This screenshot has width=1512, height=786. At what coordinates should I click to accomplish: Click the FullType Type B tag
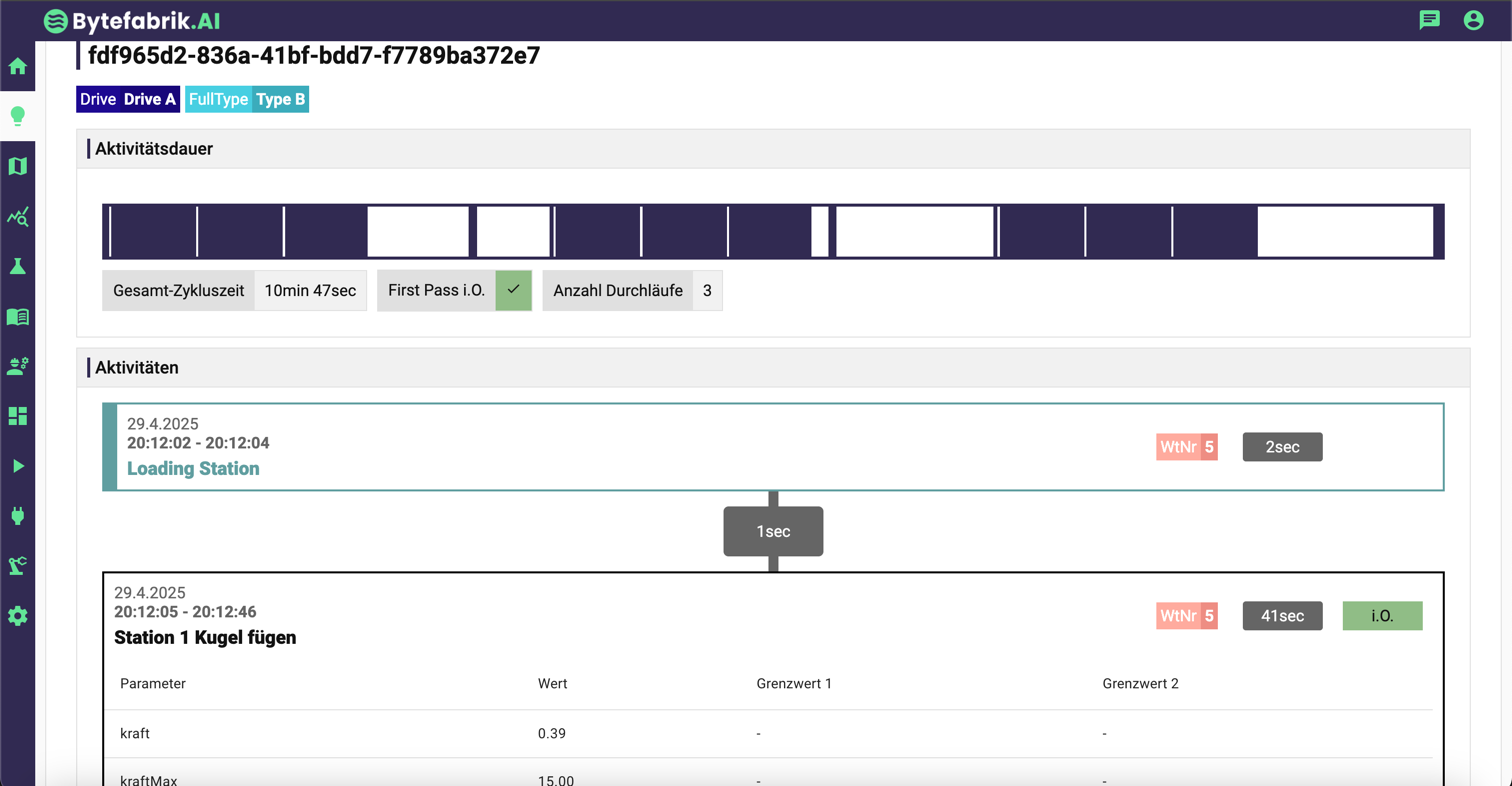247,100
